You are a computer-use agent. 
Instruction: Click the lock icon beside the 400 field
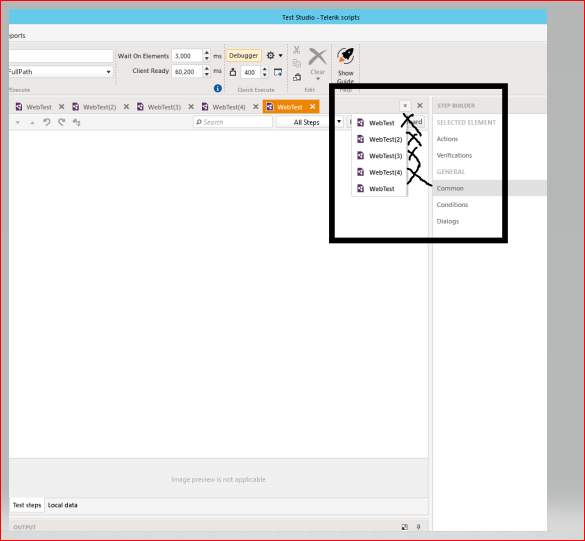(233, 72)
